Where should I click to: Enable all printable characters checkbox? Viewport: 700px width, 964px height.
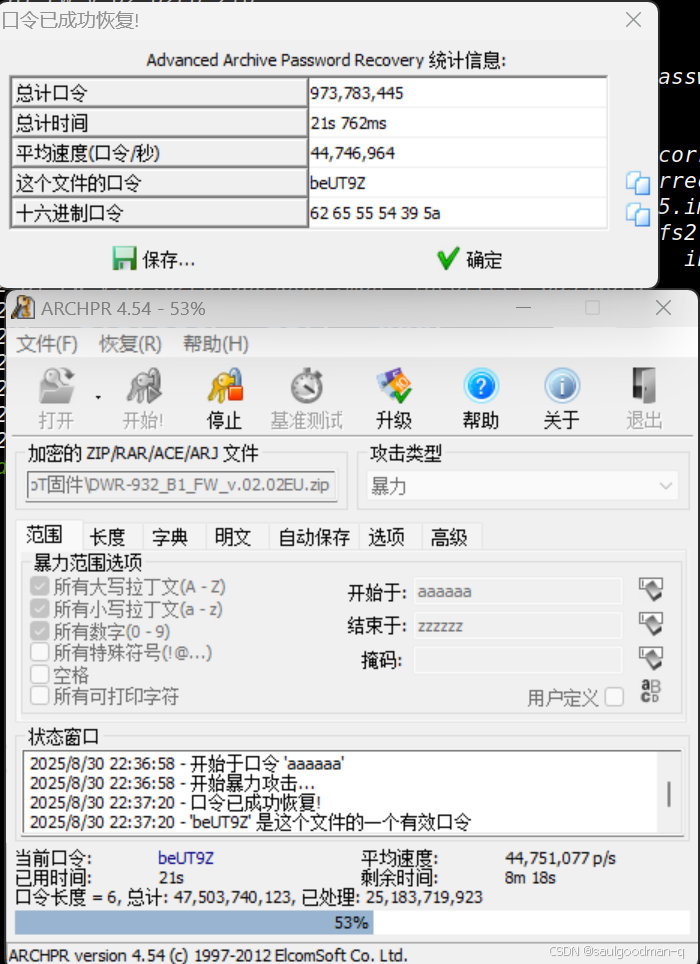pyautogui.click(x=40, y=696)
